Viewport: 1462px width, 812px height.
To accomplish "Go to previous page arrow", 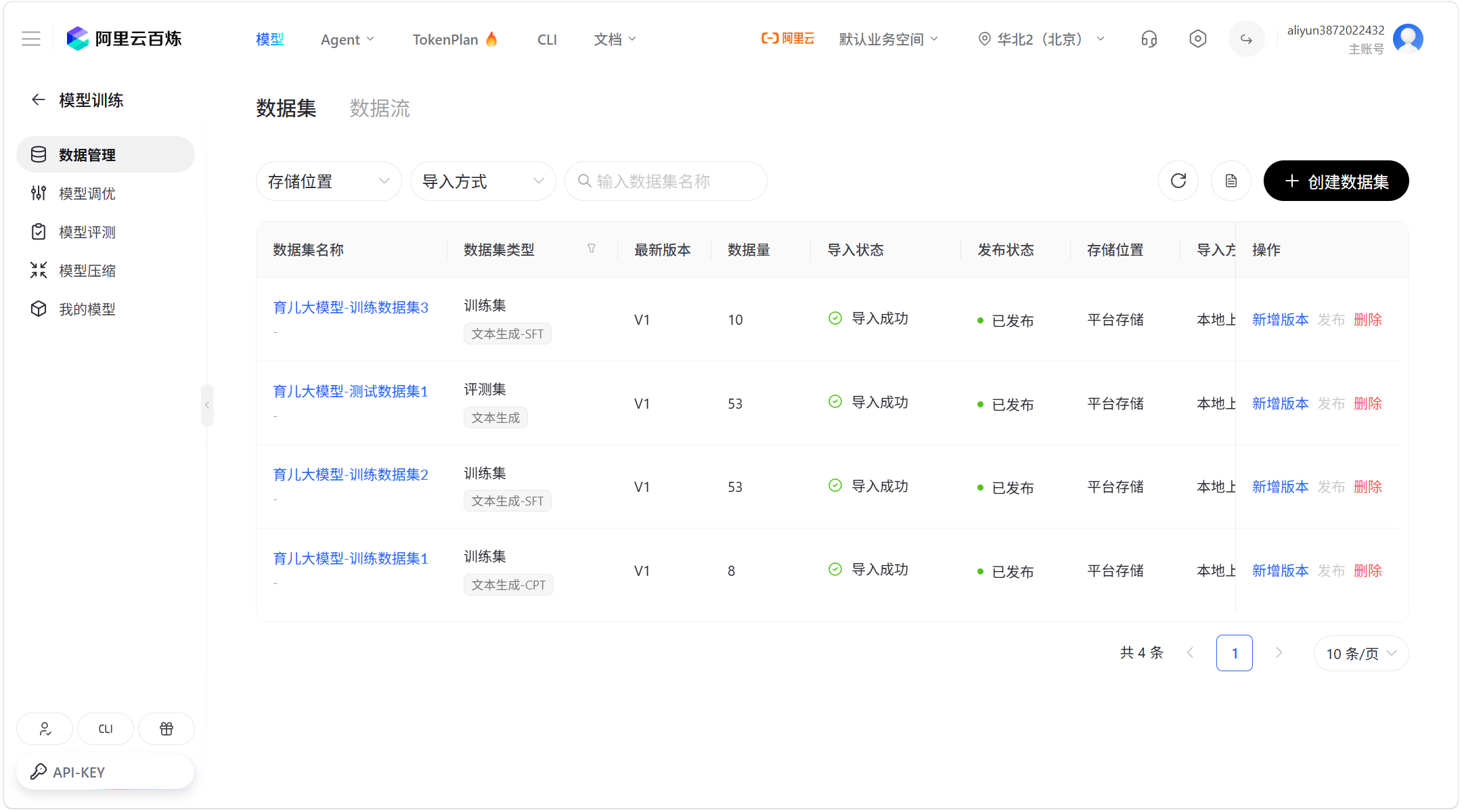I will 1191,653.
